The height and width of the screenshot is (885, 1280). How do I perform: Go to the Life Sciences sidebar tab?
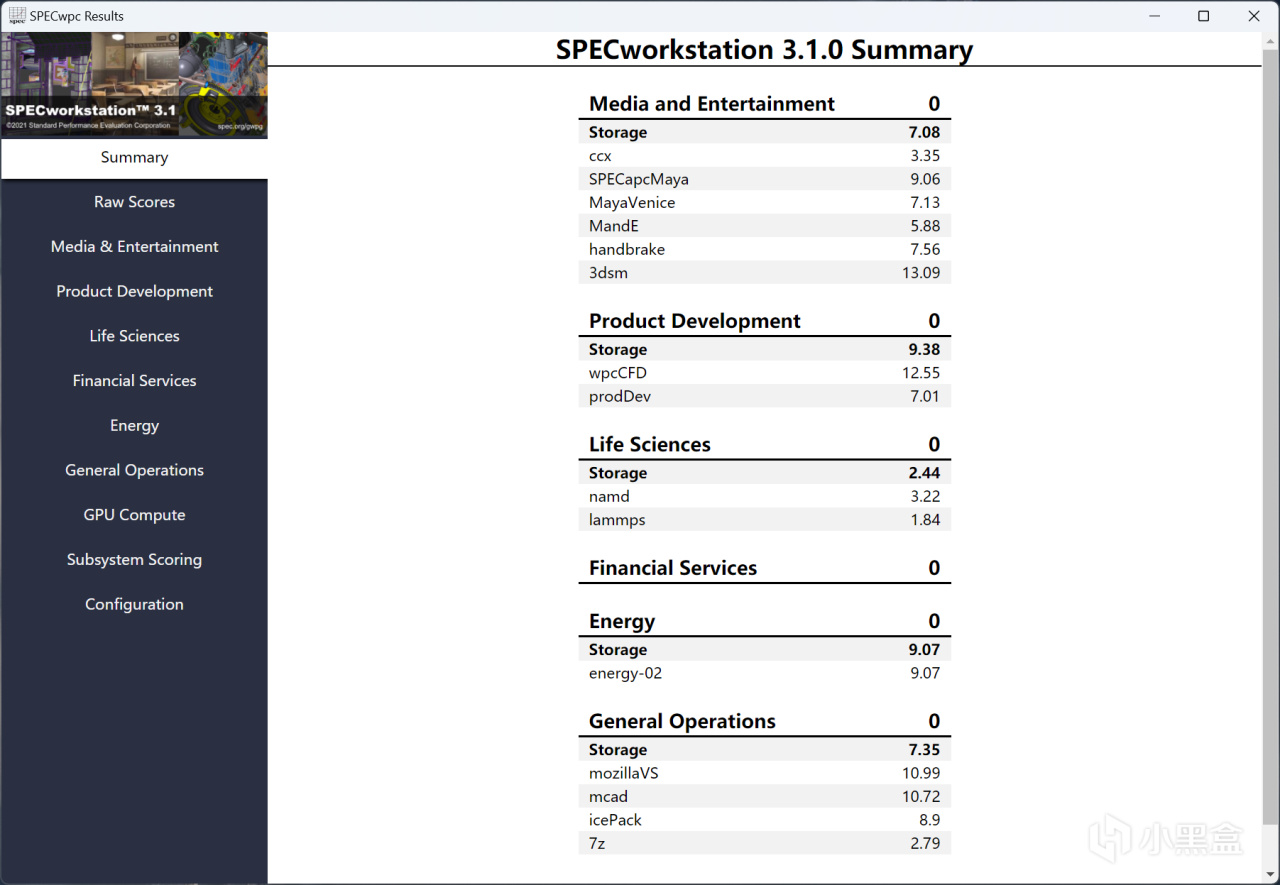134,336
